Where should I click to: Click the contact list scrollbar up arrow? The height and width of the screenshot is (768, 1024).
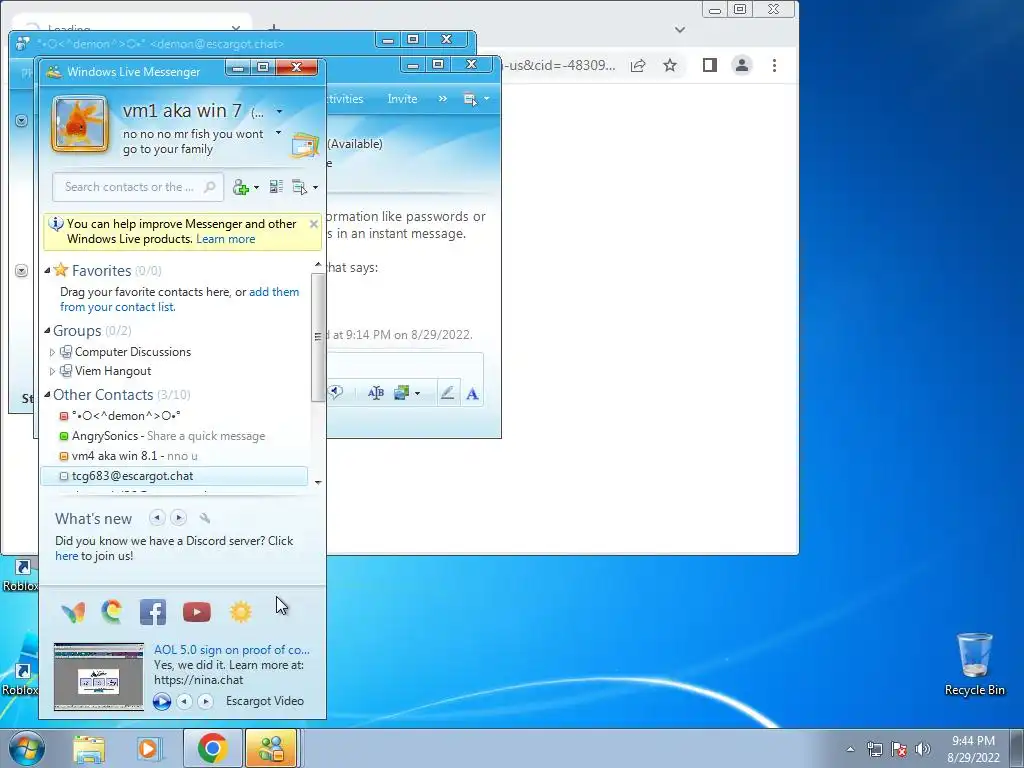pos(318,264)
